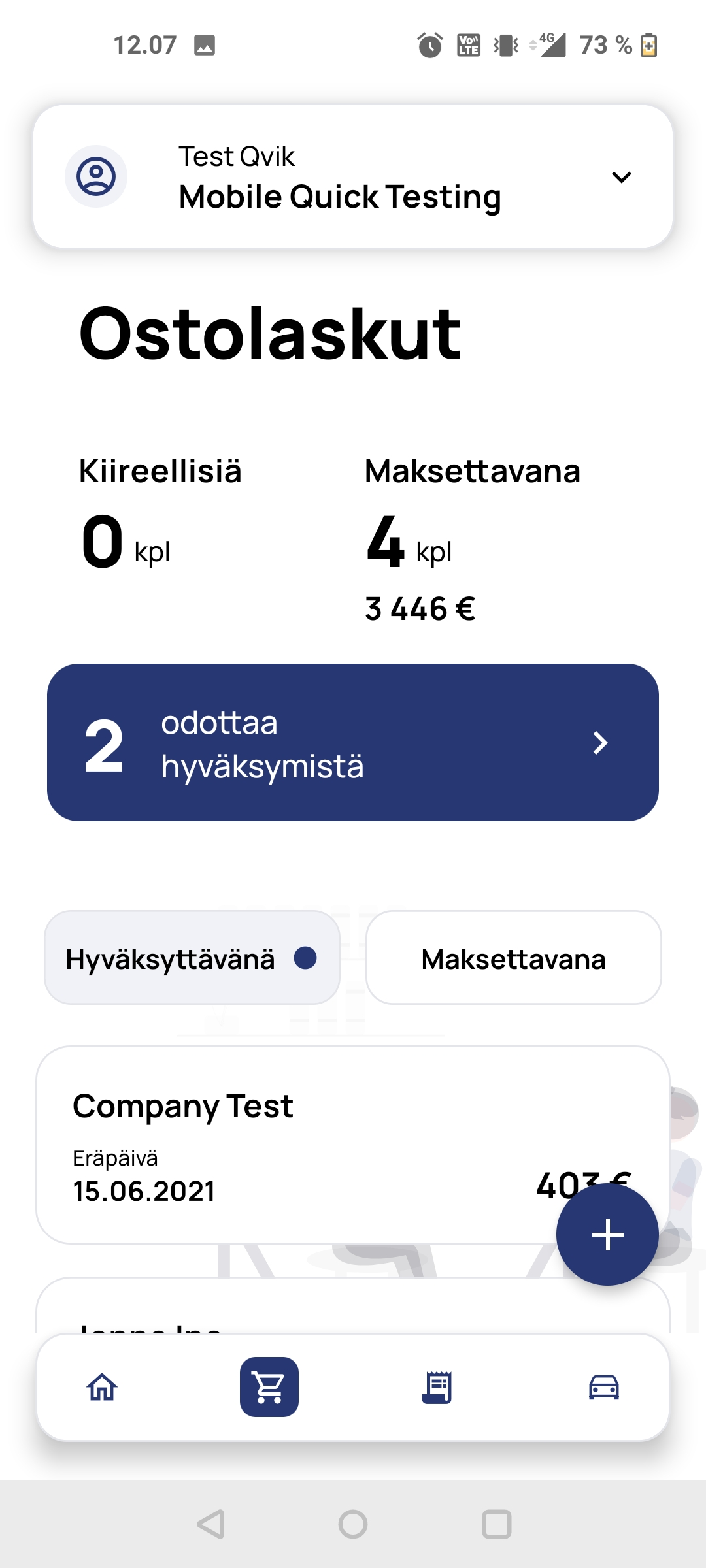Open the Company Test invoice card

[x=353, y=1145]
